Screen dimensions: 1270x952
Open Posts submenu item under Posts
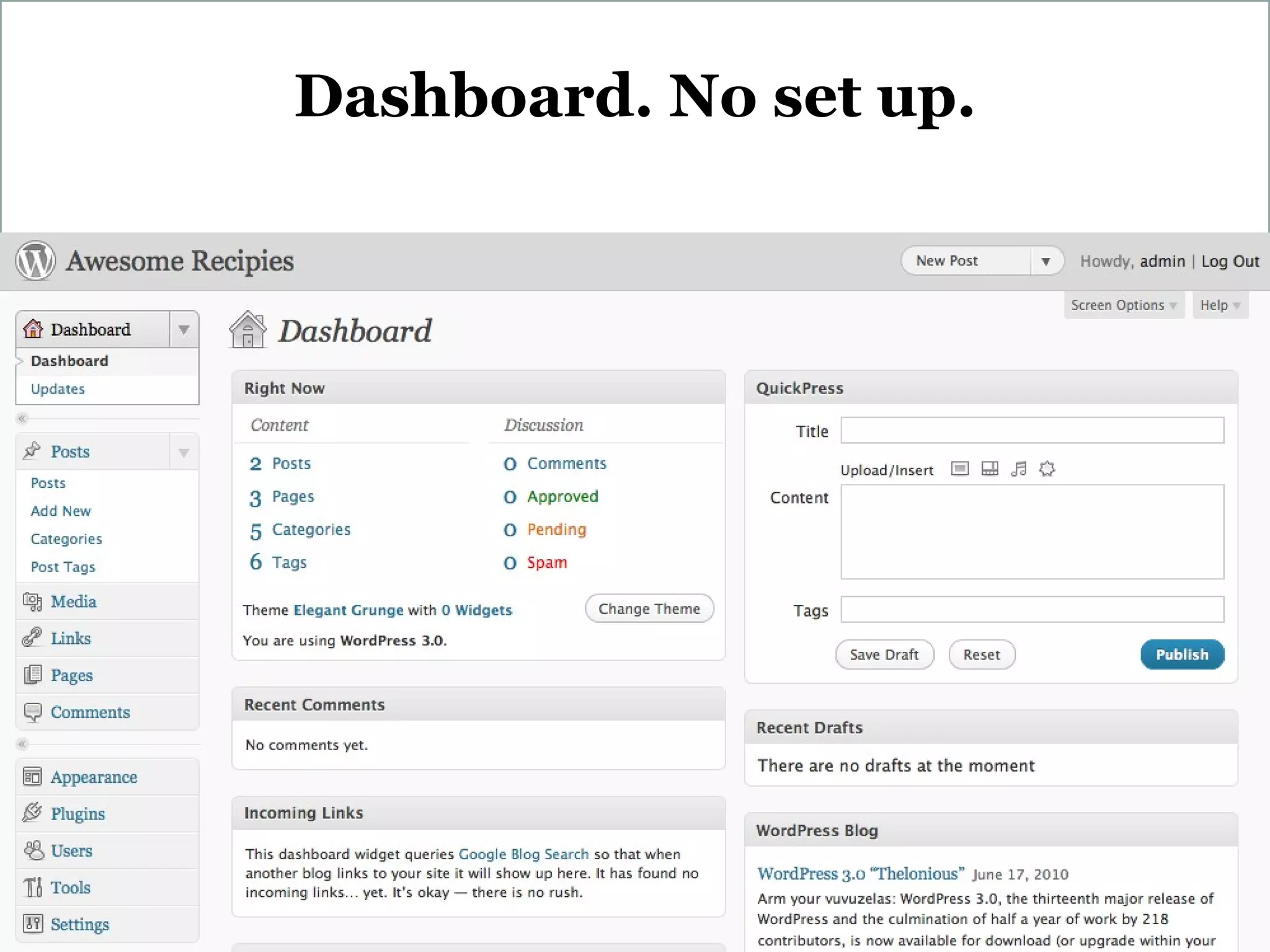pos(48,483)
